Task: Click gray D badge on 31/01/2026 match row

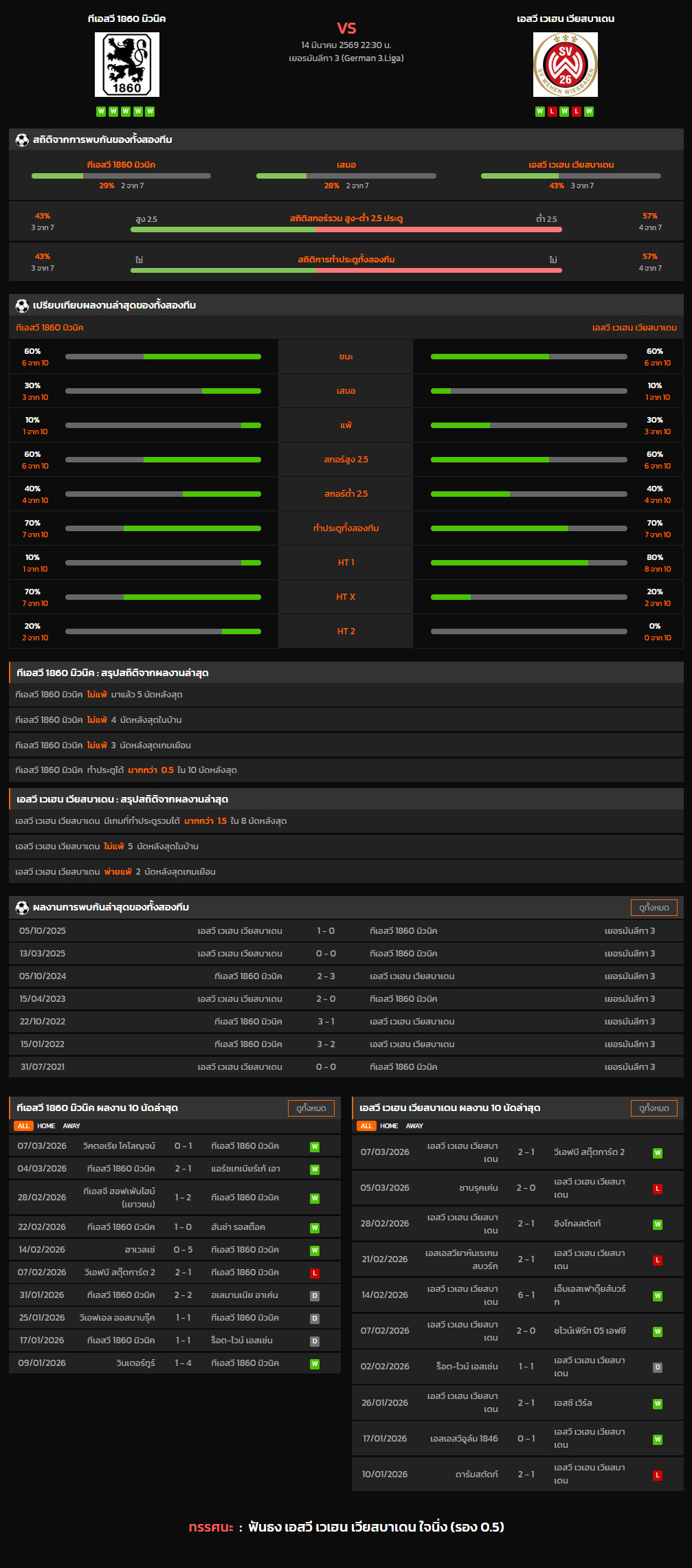Action: click(x=315, y=1296)
